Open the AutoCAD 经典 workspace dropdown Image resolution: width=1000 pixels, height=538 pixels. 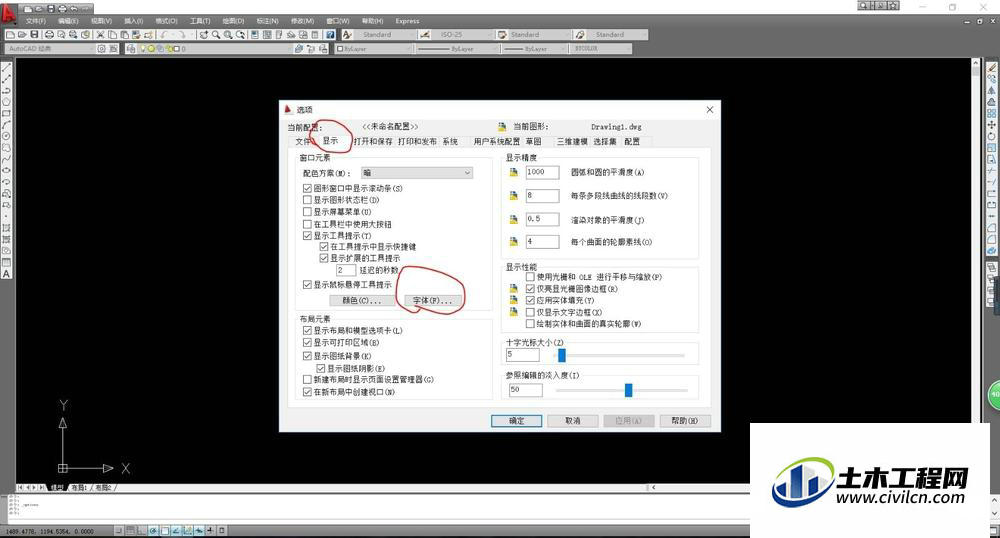[x=49, y=48]
